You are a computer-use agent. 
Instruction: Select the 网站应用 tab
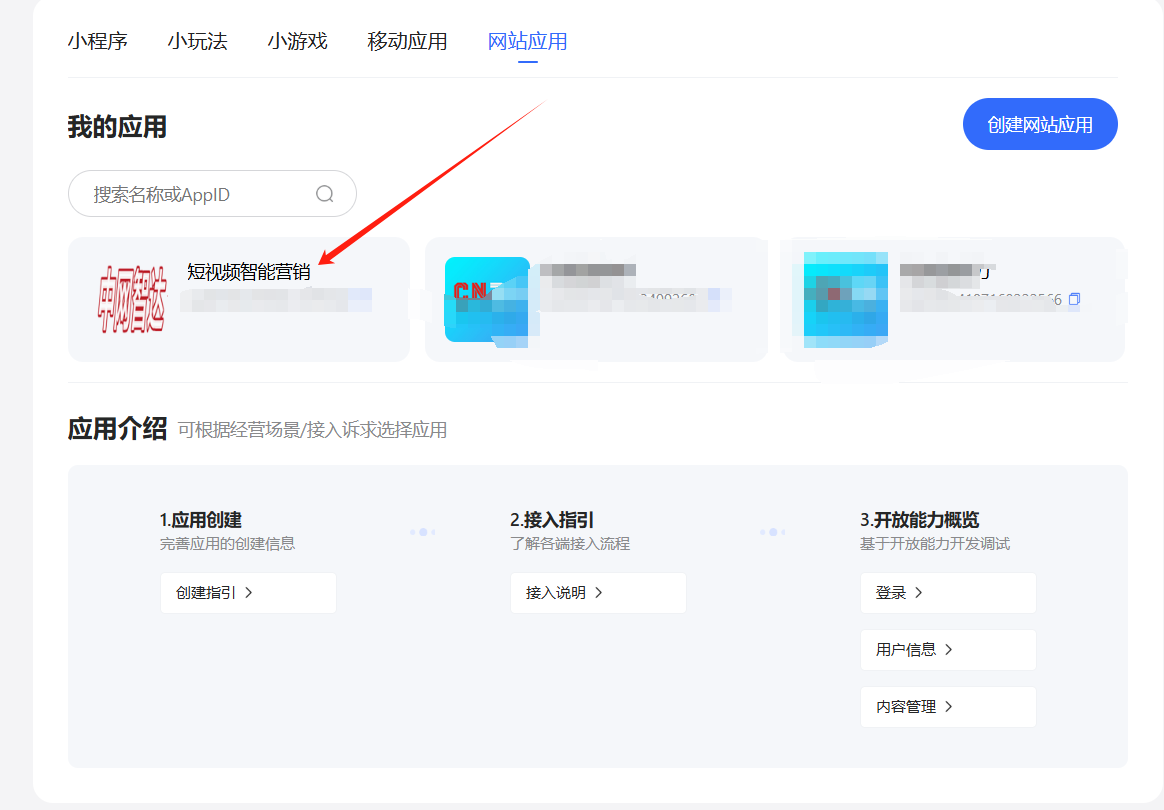pos(527,41)
